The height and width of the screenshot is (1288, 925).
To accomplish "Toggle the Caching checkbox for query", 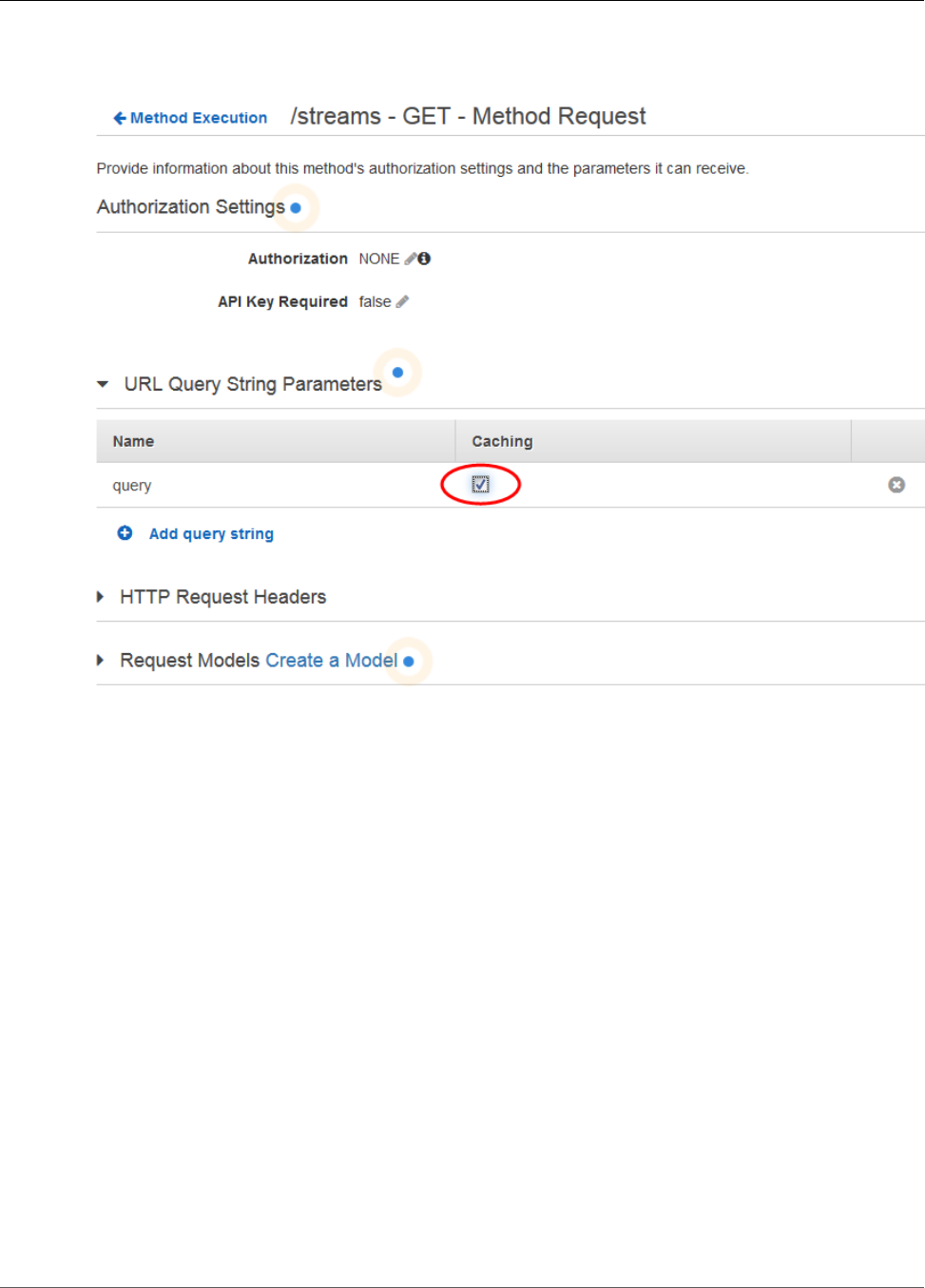I will (x=481, y=485).
